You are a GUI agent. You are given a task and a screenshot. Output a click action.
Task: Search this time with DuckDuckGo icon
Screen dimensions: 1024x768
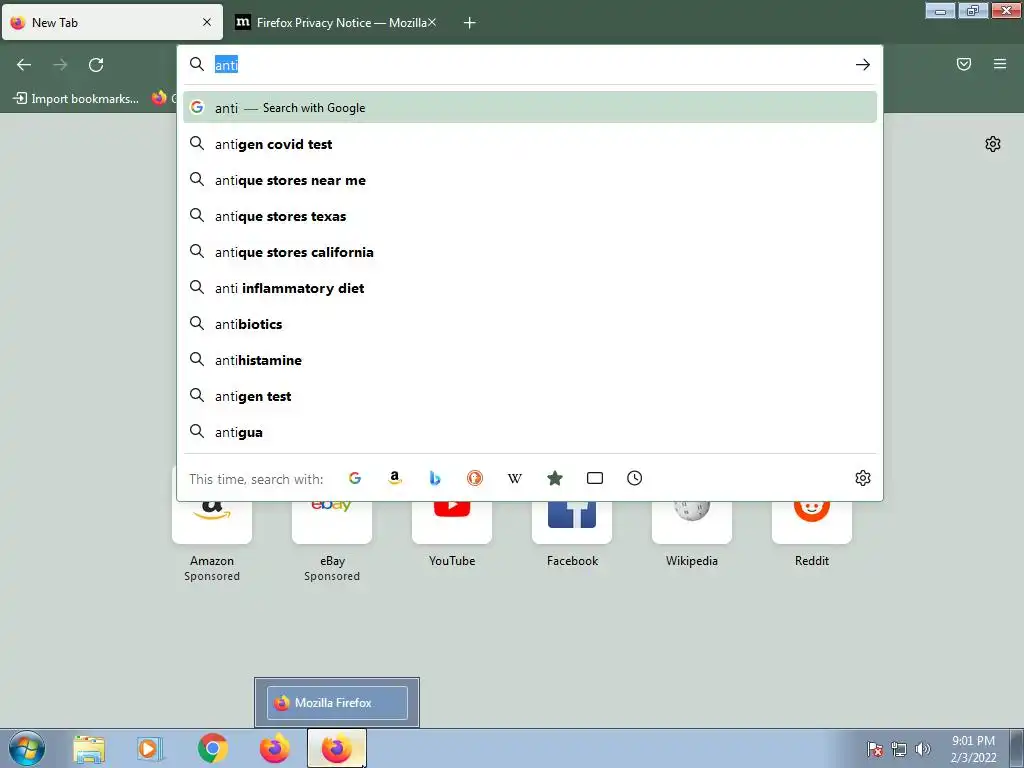(475, 478)
